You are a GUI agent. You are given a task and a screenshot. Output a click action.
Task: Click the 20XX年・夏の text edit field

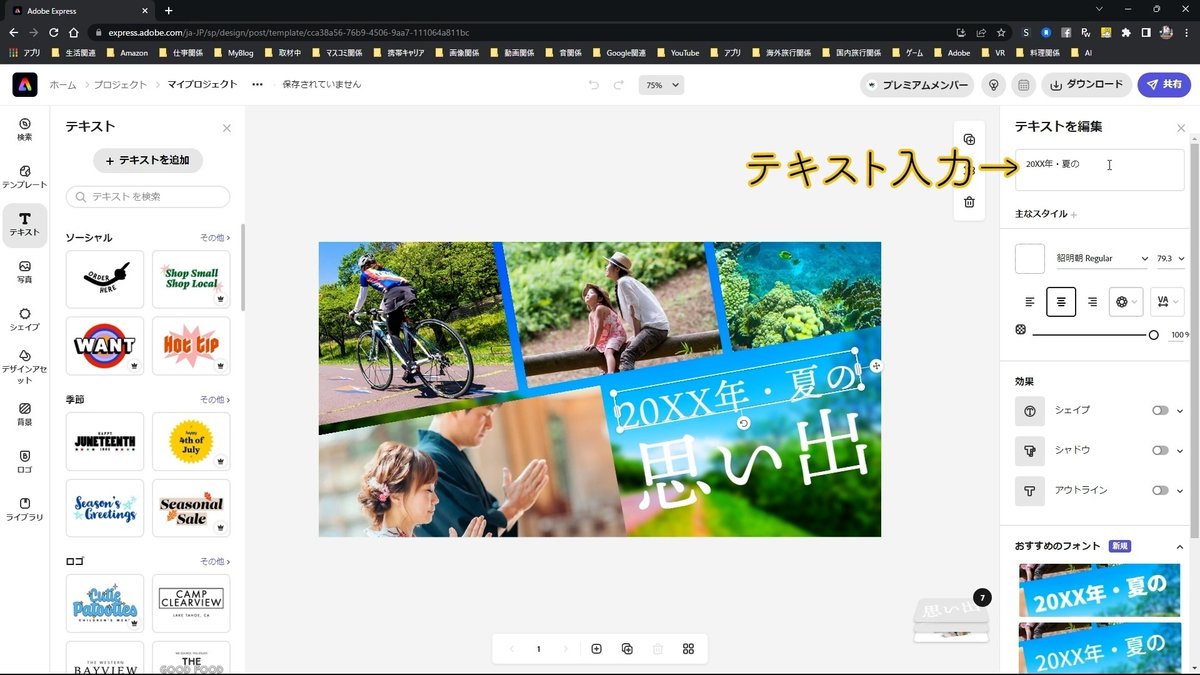coord(1100,170)
